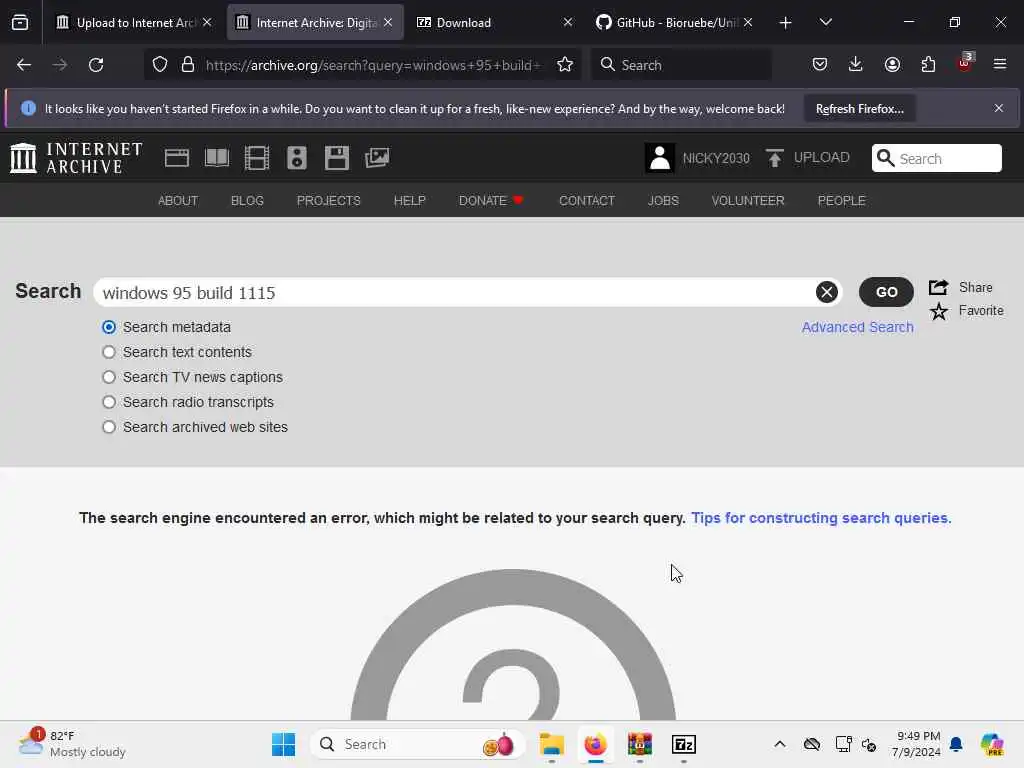The width and height of the screenshot is (1024, 768).
Task: Open WinRAR from taskbar
Action: 640,744
